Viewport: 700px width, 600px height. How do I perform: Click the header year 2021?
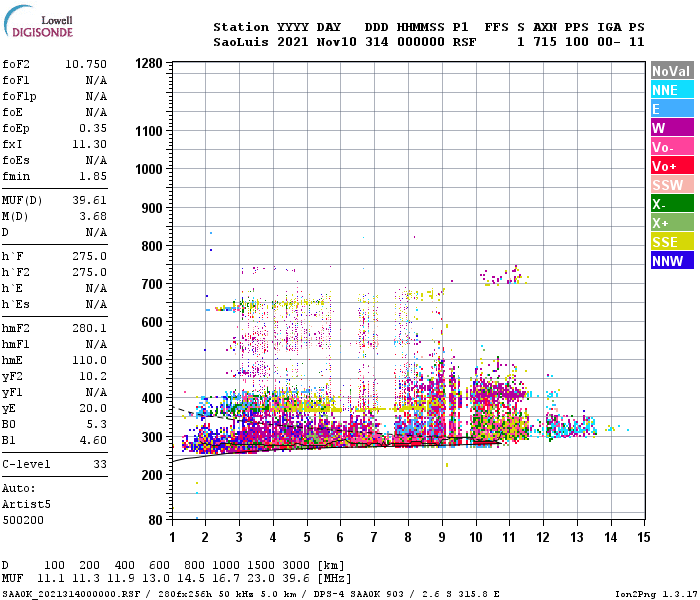point(292,42)
